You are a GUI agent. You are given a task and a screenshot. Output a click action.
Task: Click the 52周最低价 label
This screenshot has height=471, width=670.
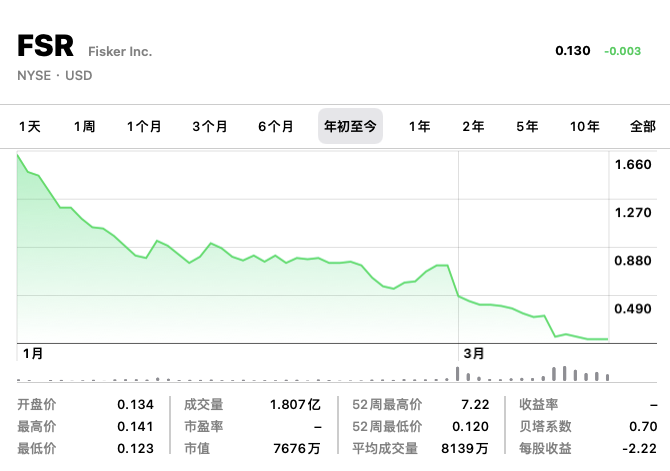(x=387, y=427)
